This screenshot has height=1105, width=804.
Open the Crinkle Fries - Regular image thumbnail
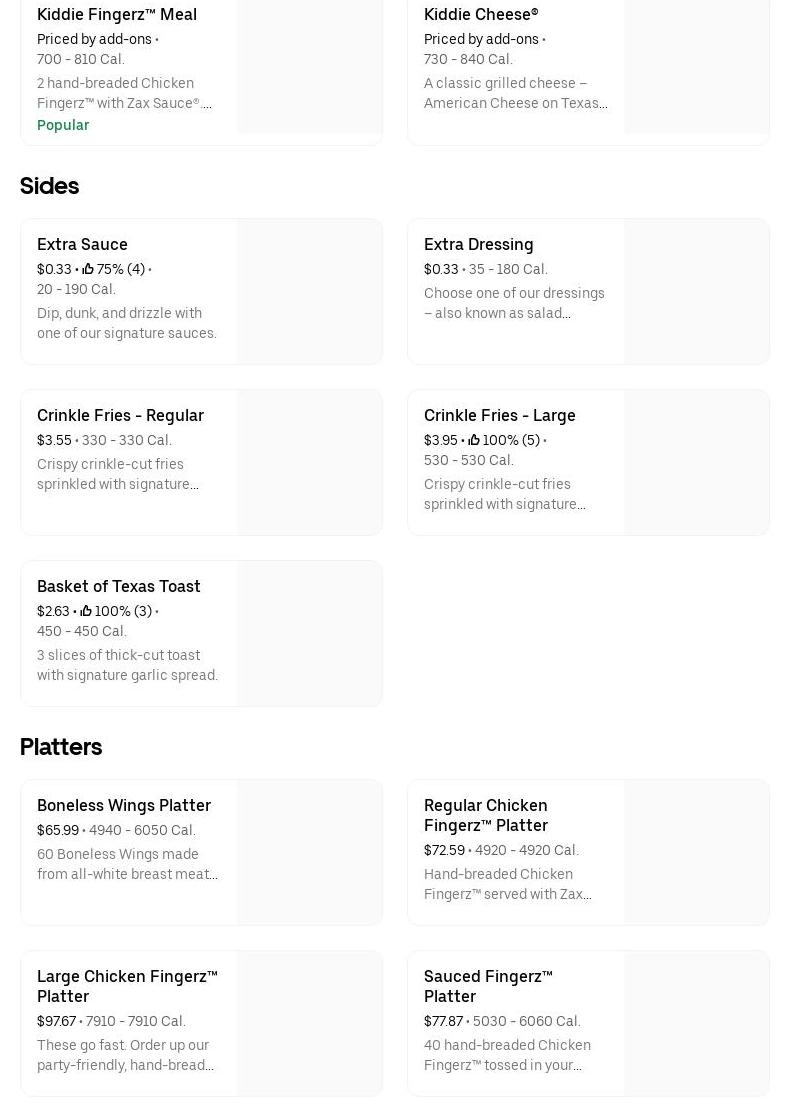(x=309, y=463)
